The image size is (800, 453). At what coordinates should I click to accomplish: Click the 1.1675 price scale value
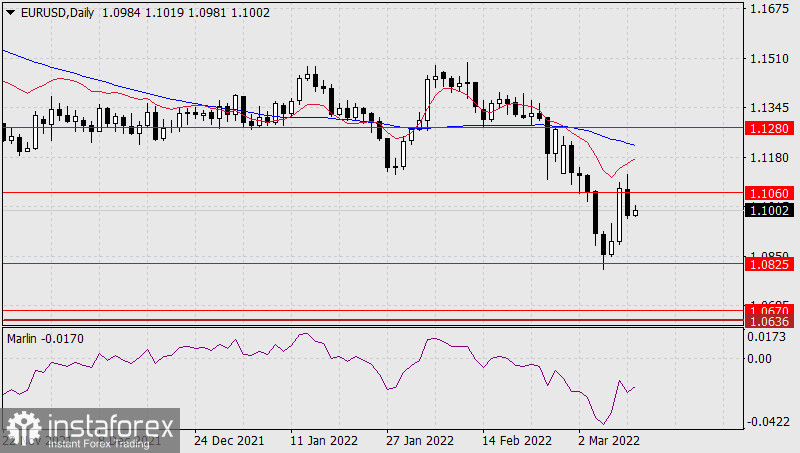point(770,10)
